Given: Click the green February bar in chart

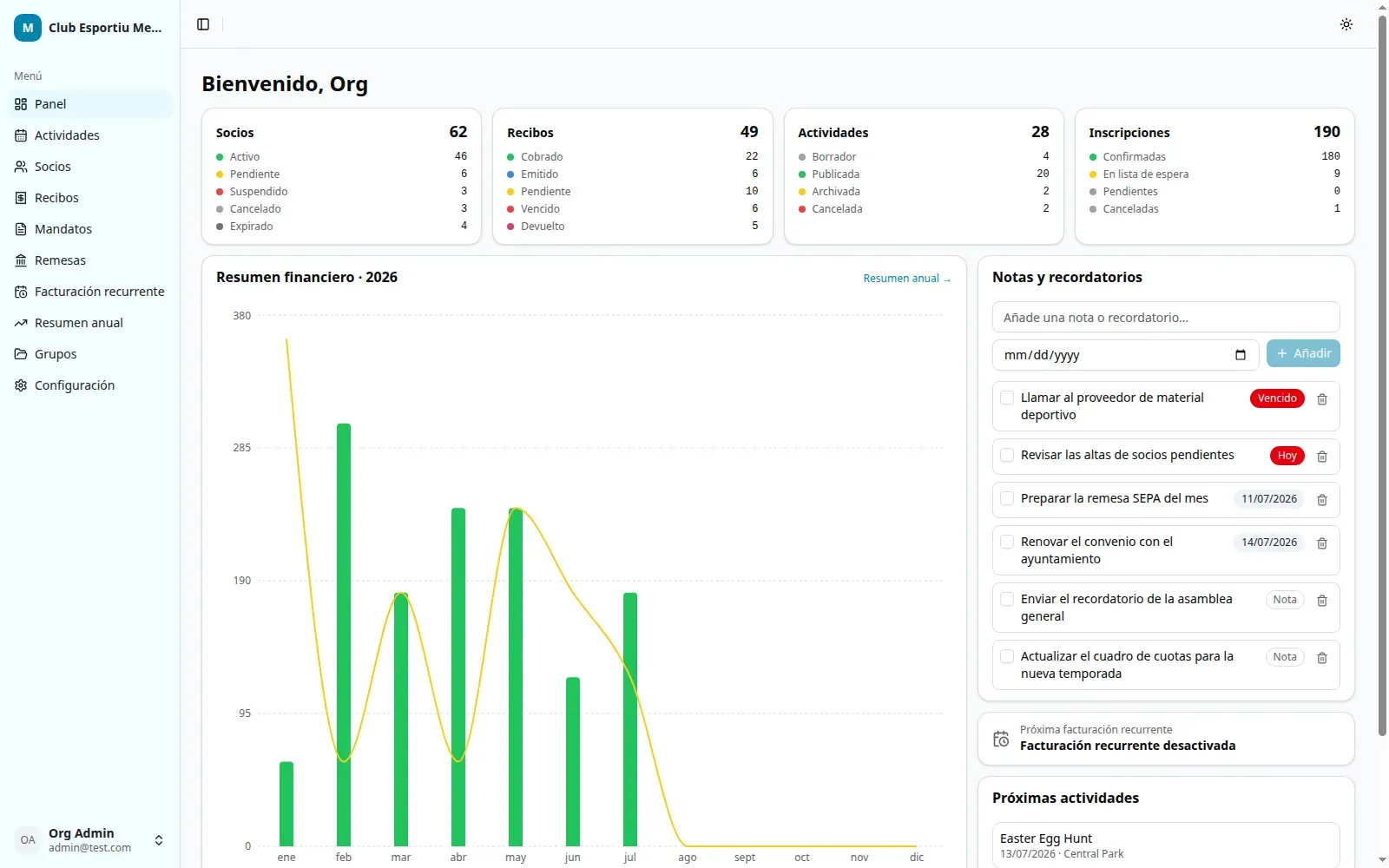Looking at the screenshot, I should click(x=344, y=635).
